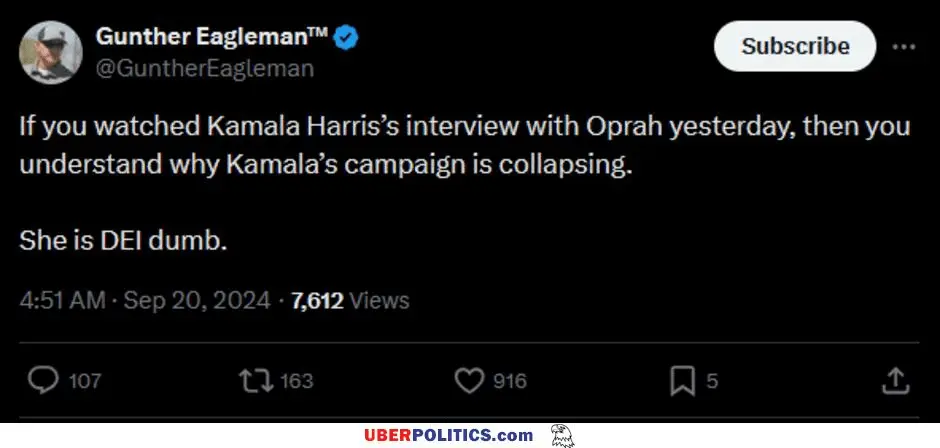Open the @GuntherEagleman handle link

(x=205, y=68)
